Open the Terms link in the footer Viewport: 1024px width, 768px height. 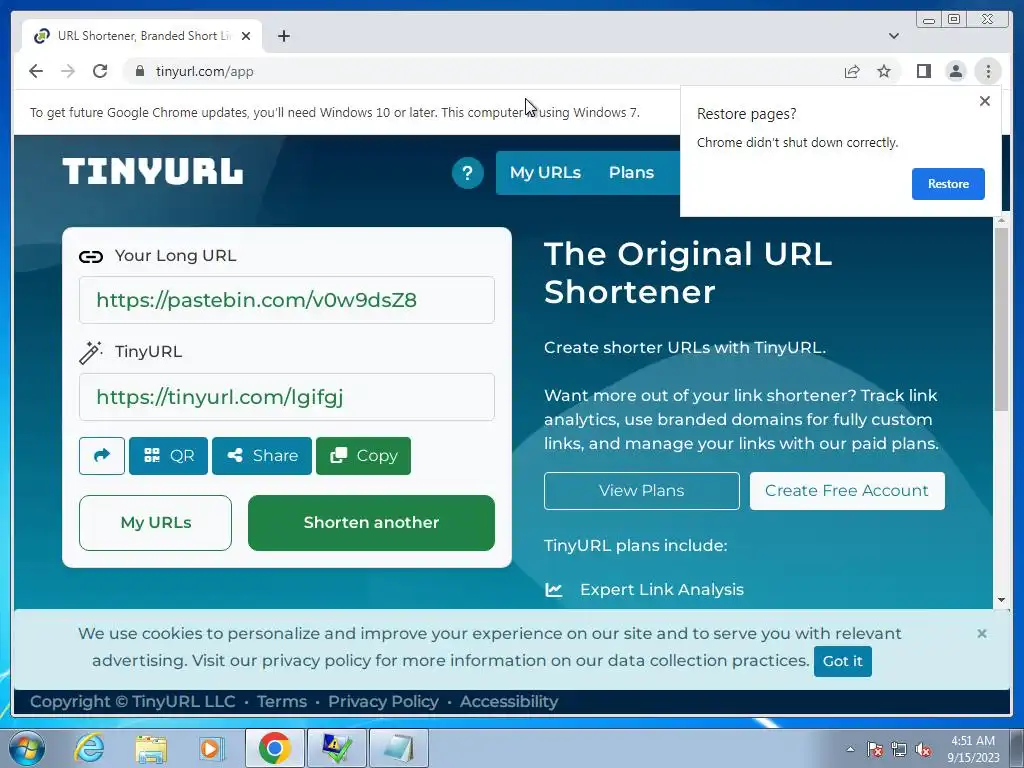281,701
